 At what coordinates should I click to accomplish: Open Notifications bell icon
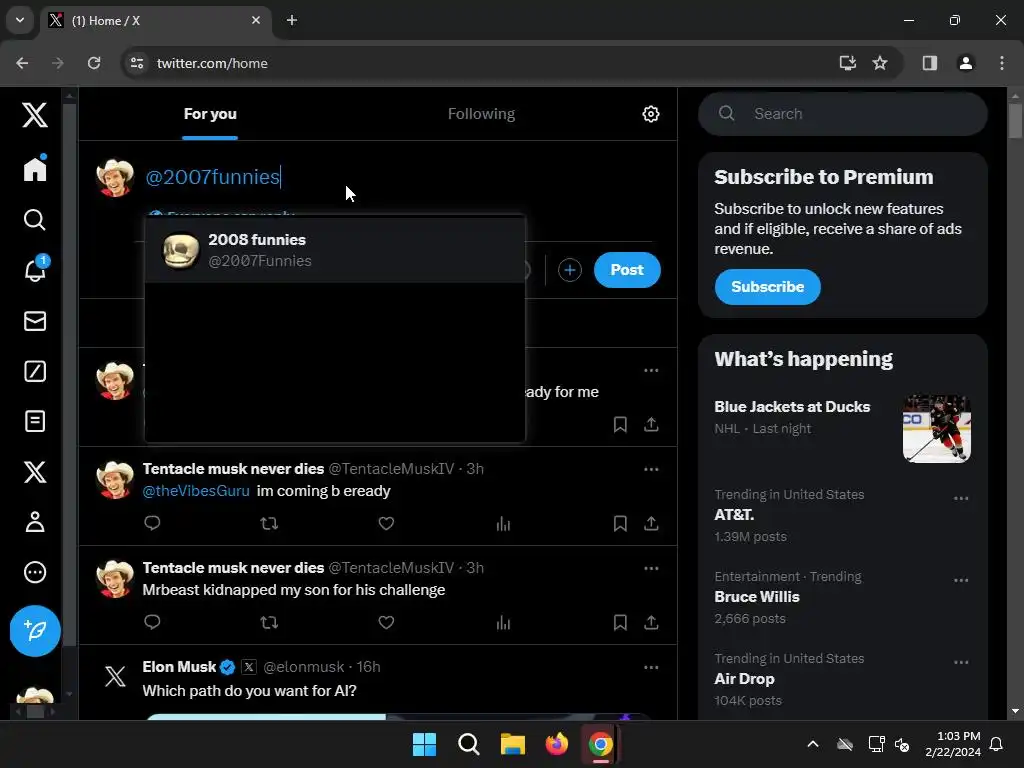(x=35, y=269)
